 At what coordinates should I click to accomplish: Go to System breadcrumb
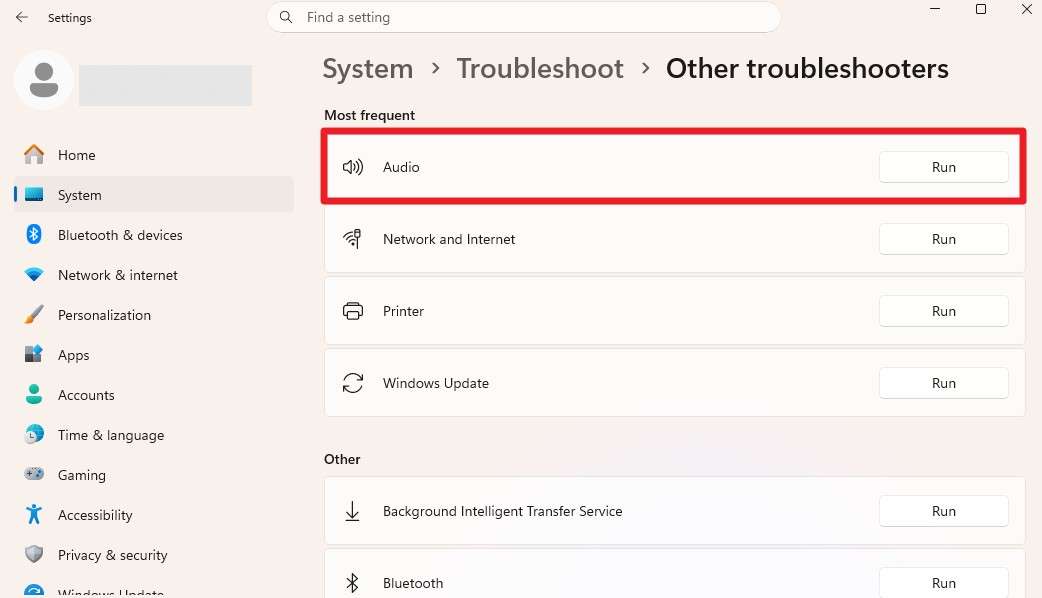[367, 68]
